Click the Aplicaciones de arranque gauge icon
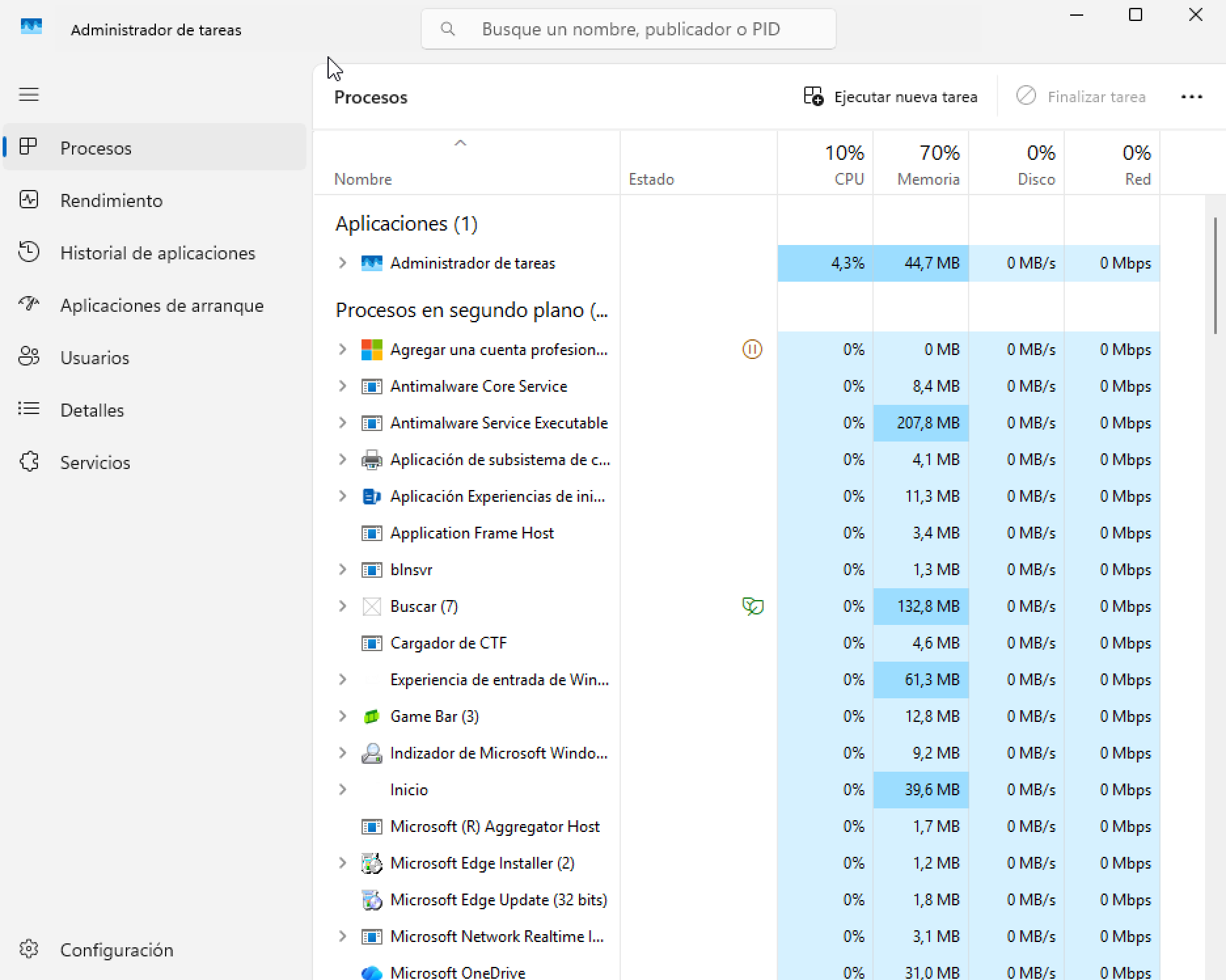This screenshot has width=1226, height=980. coord(29,305)
